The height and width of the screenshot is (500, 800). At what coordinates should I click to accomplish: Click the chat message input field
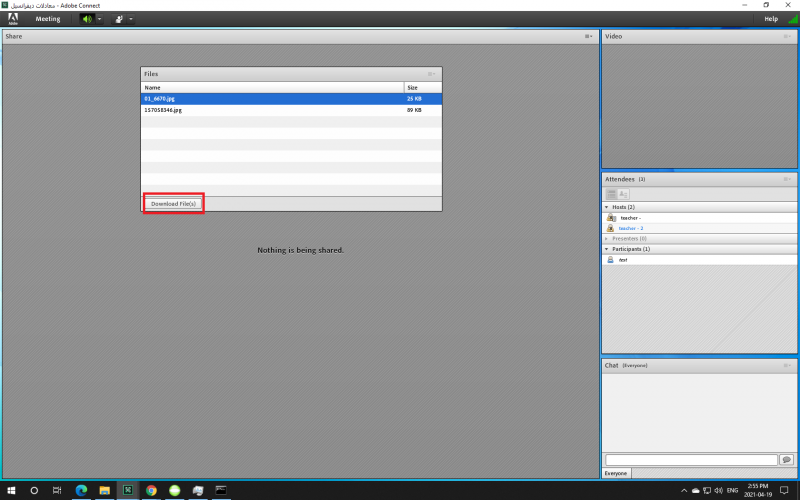[690, 459]
